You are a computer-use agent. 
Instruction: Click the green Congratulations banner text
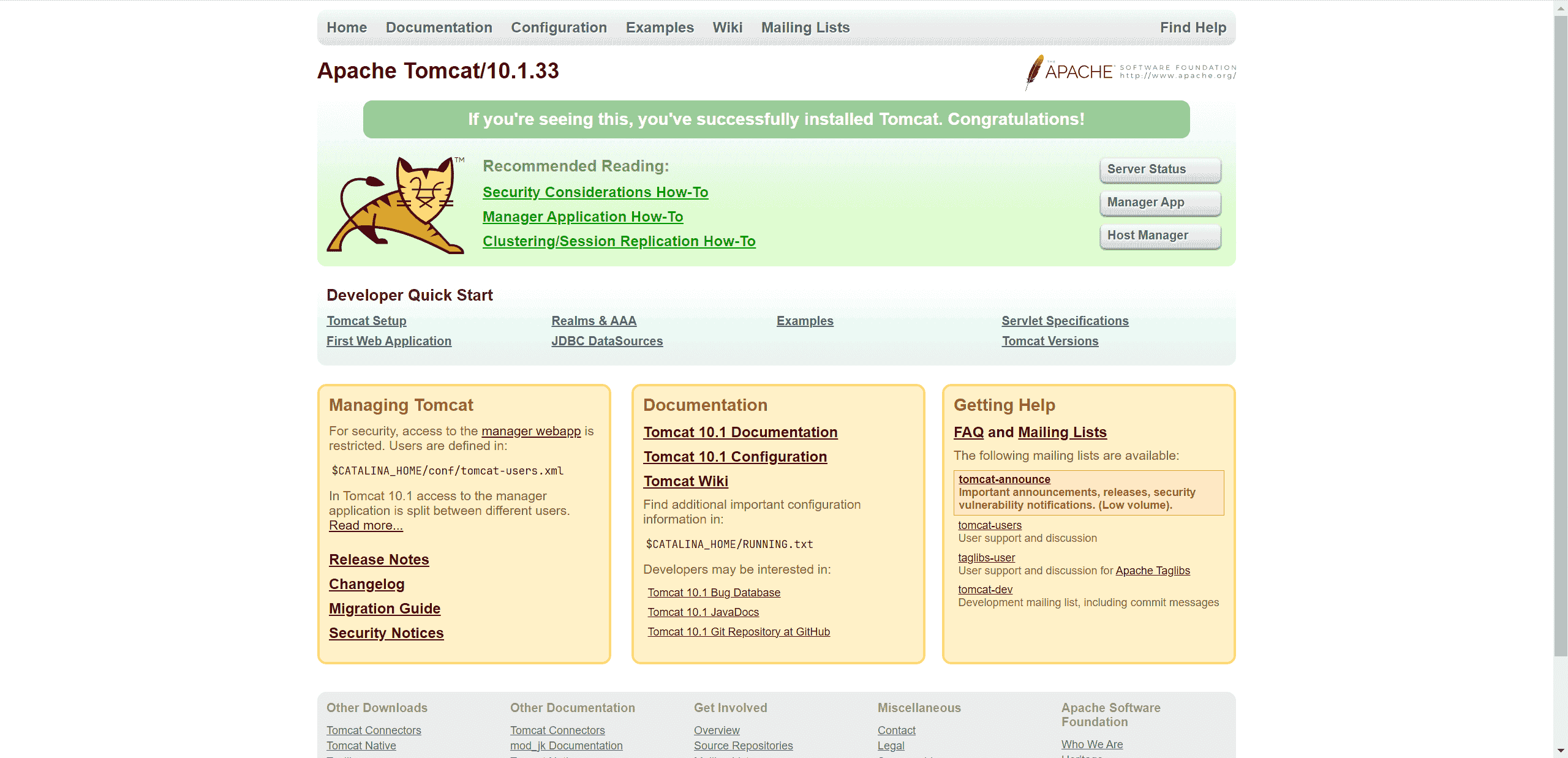[x=776, y=119]
